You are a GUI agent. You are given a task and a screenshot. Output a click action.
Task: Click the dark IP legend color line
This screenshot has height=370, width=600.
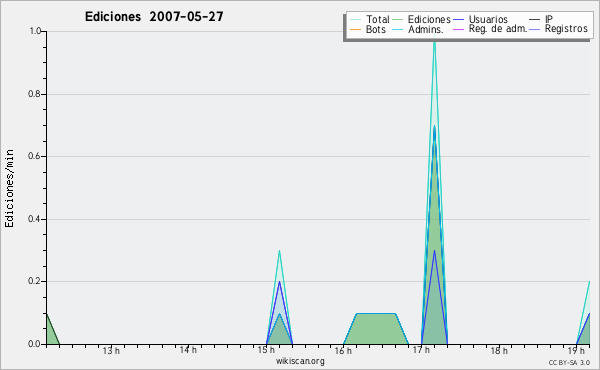pyautogui.click(x=534, y=20)
